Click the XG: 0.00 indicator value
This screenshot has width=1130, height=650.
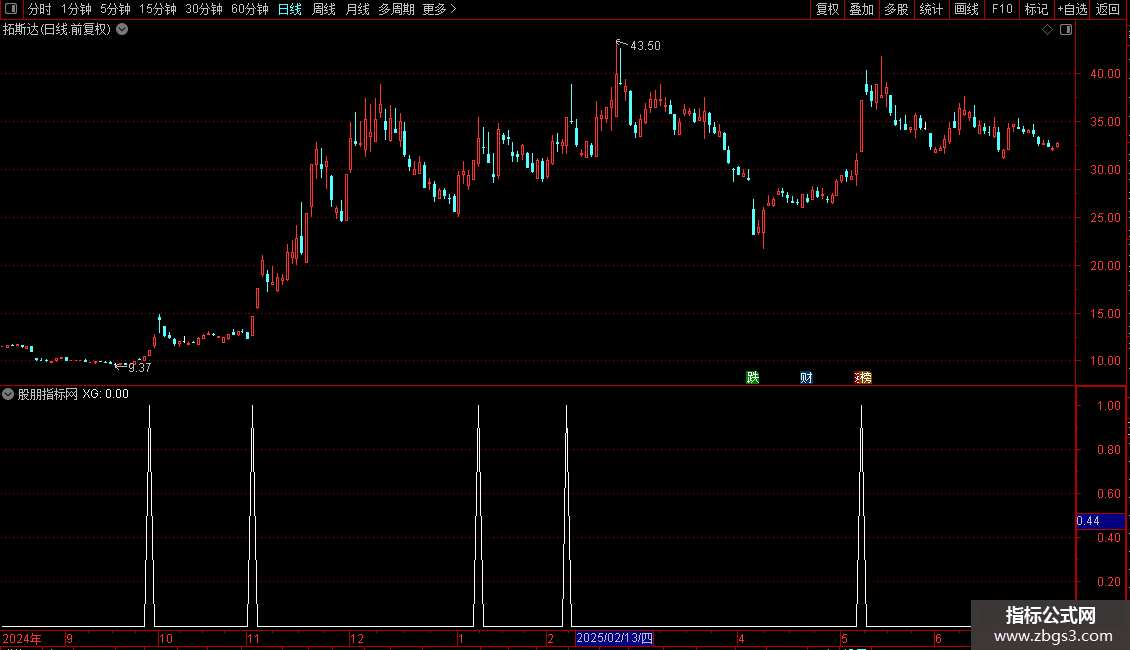[105, 394]
